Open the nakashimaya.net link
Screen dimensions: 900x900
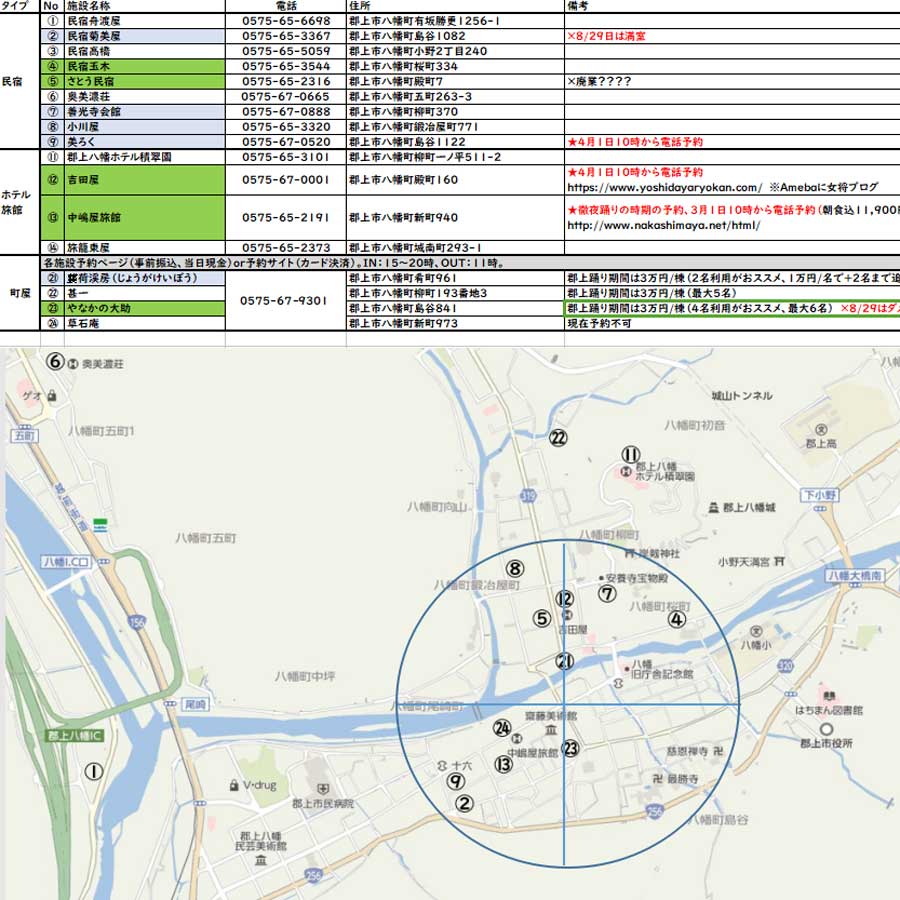coord(664,226)
